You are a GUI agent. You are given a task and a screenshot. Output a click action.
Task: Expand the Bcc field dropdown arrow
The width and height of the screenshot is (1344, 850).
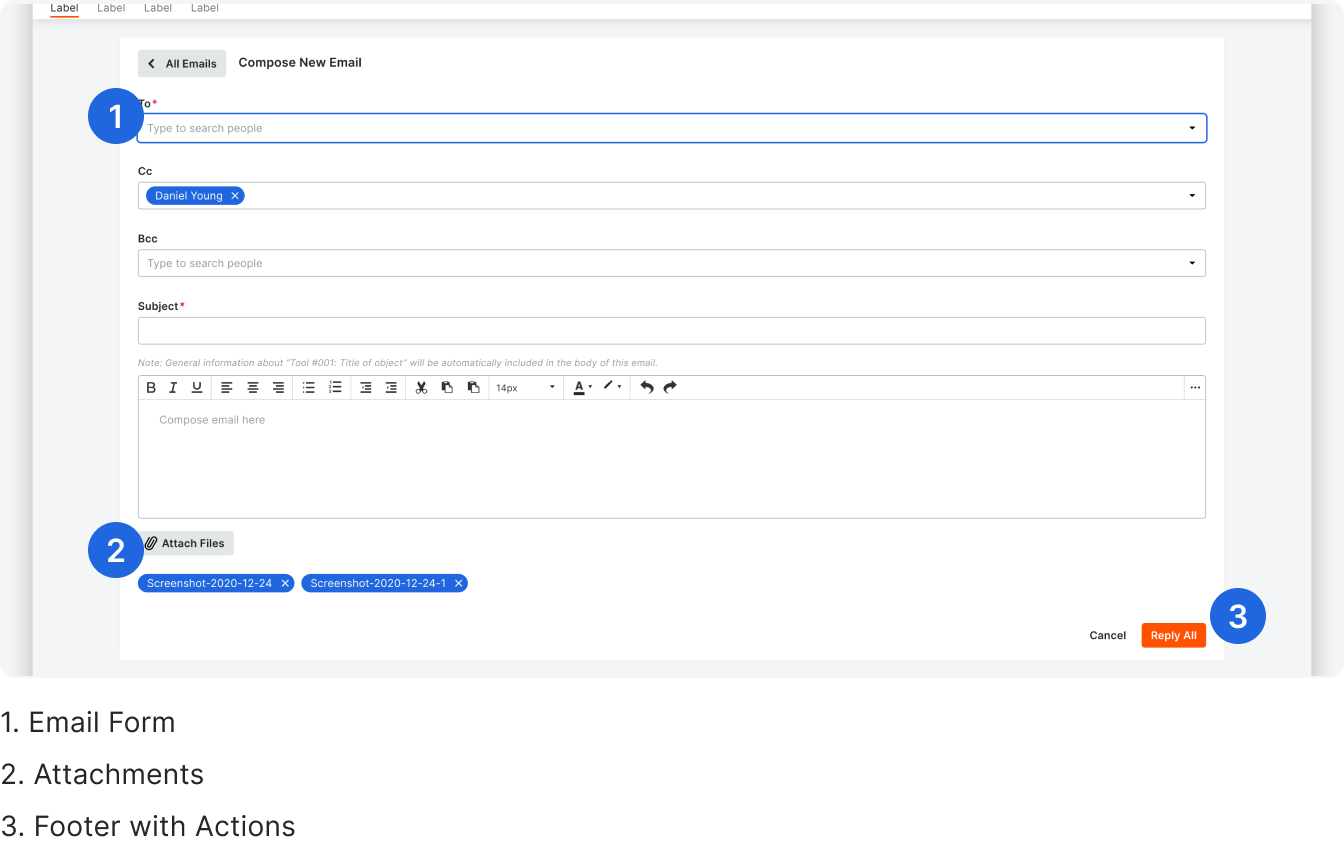[1192, 263]
